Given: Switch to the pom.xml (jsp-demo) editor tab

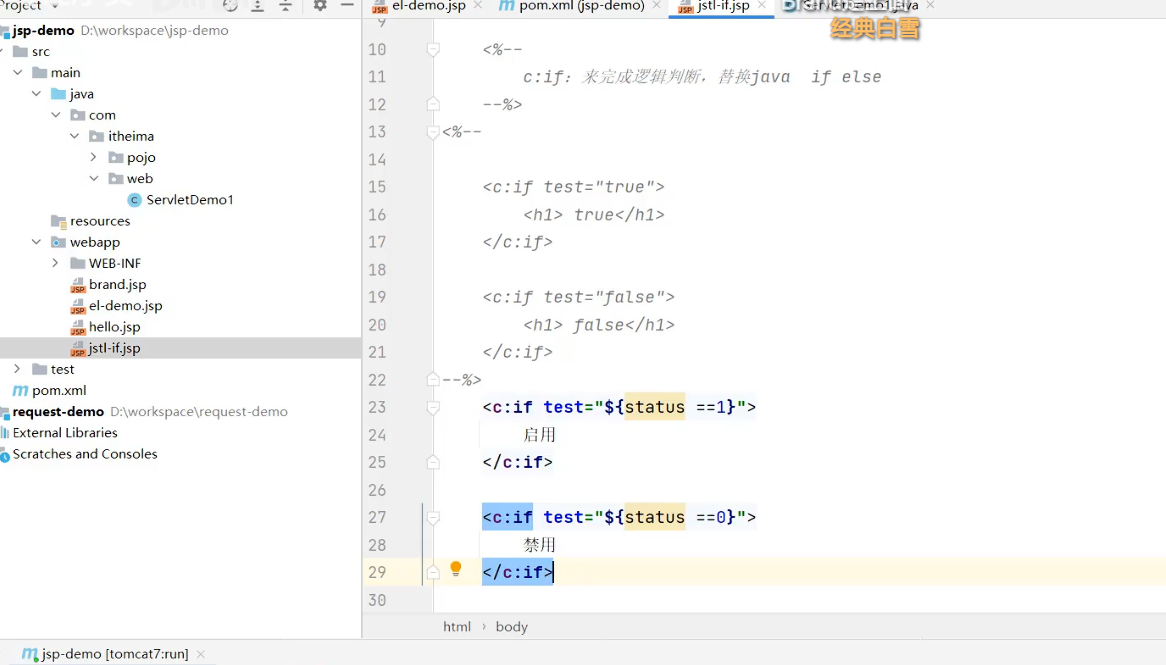Looking at the screenshot, I should coord(582,6).
